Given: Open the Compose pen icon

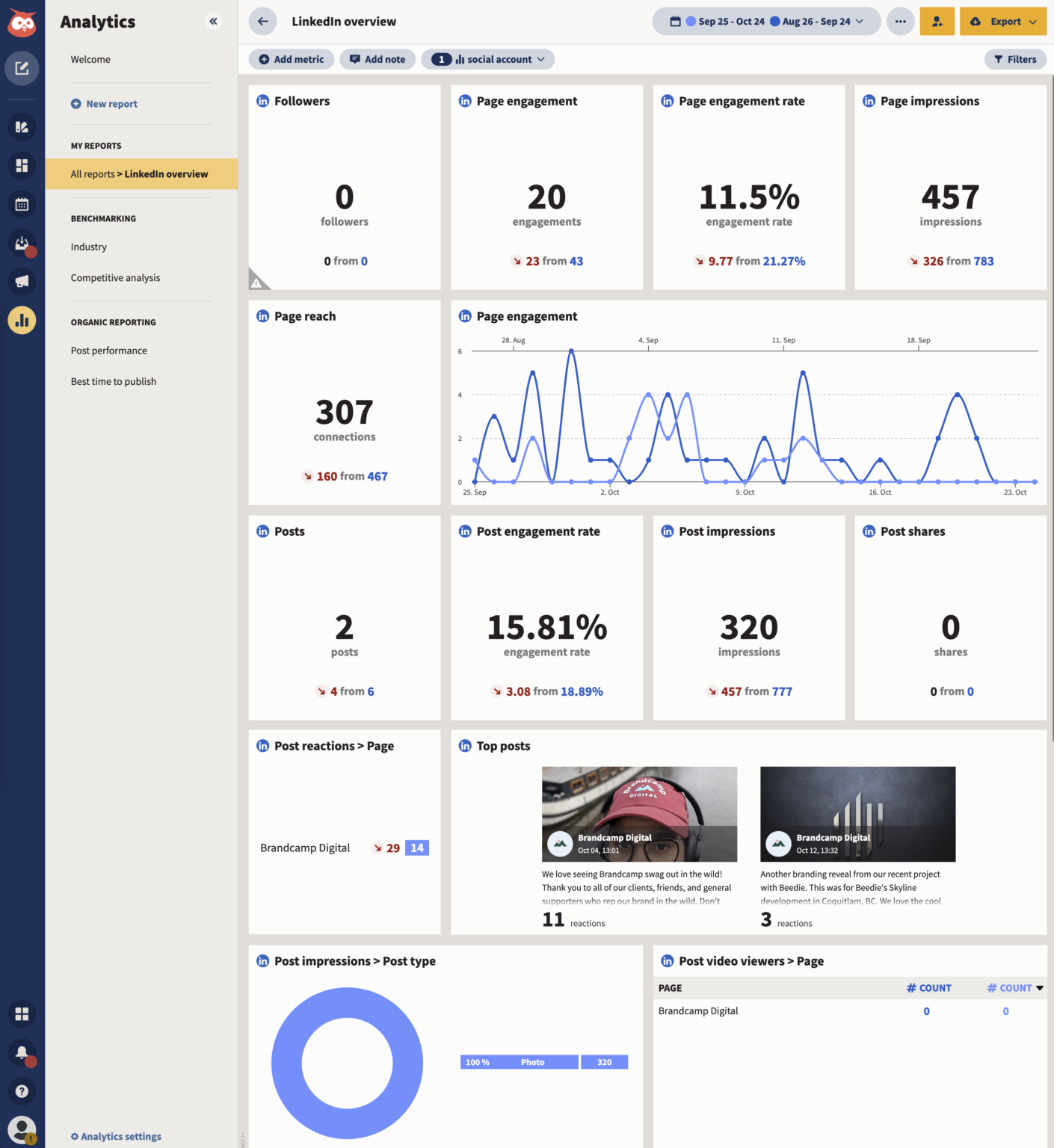Looking at the screenshot, I should pos(22,68).
